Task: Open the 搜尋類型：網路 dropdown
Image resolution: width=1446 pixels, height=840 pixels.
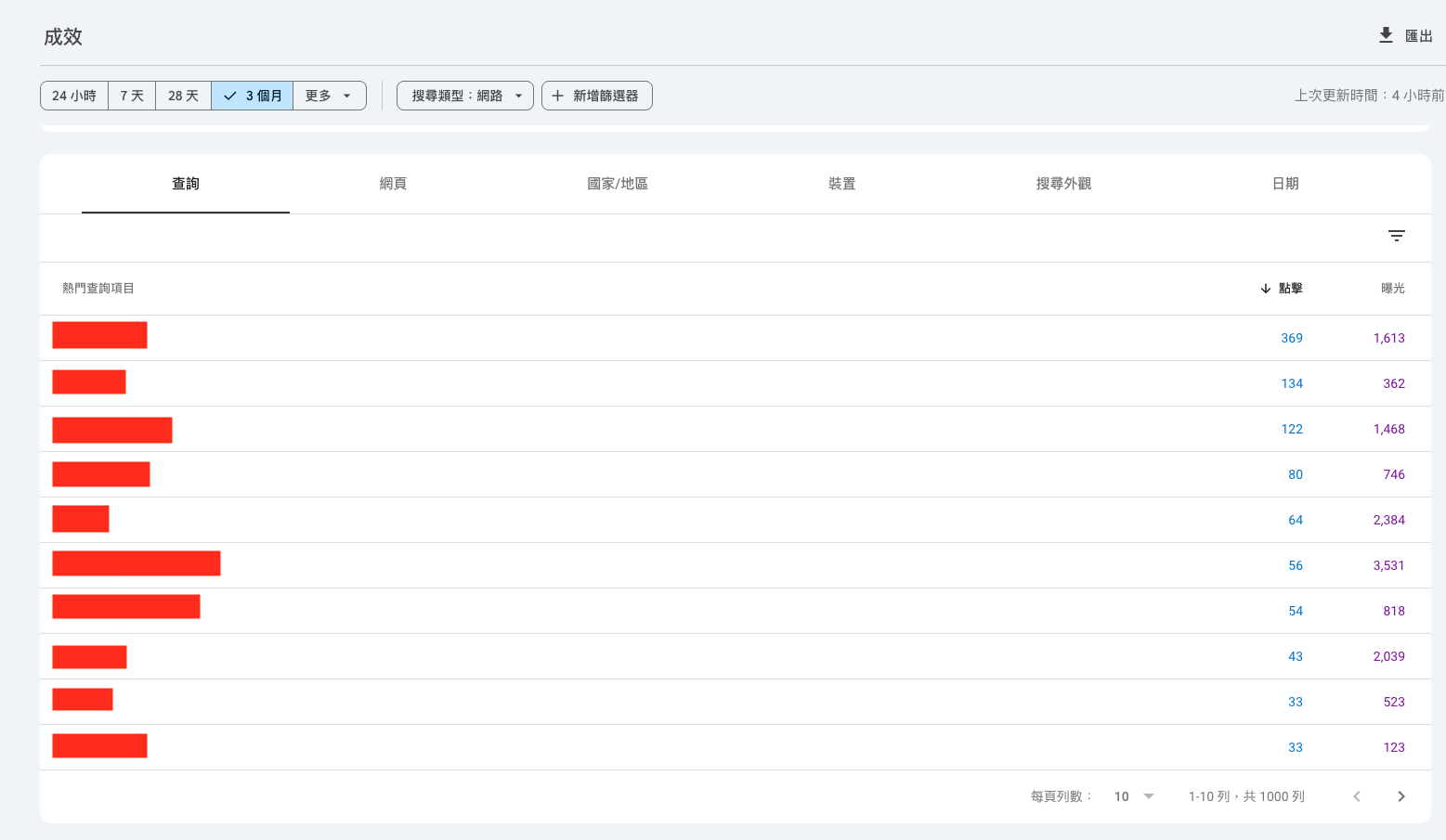Action: (x=465, y=96)
